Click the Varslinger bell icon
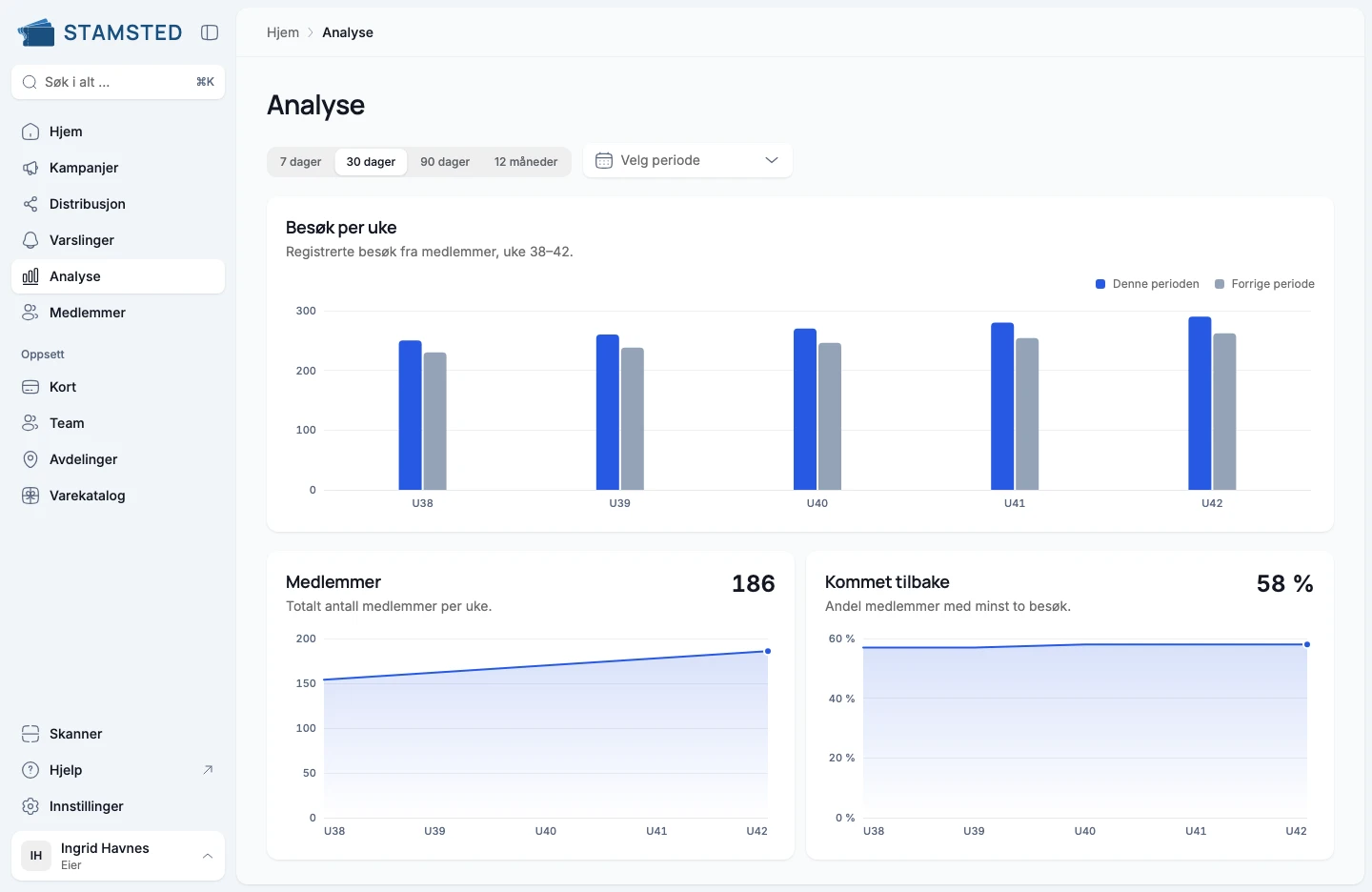Image resolution: width=1372 pixels, height=892 pixels. click(30, 240)
